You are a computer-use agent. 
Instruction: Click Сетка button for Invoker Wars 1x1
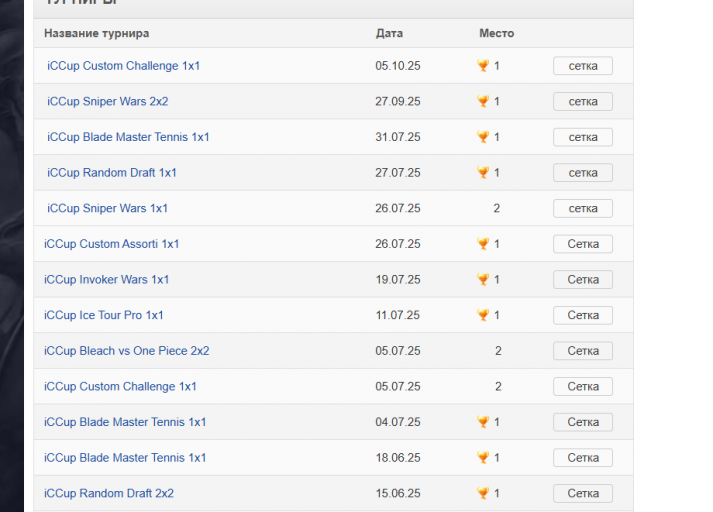tap(582, 280)
